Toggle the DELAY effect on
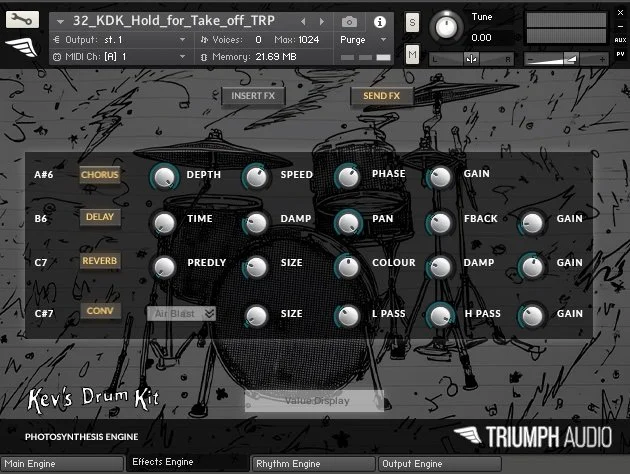630x474 pixels. click(100, 217)
